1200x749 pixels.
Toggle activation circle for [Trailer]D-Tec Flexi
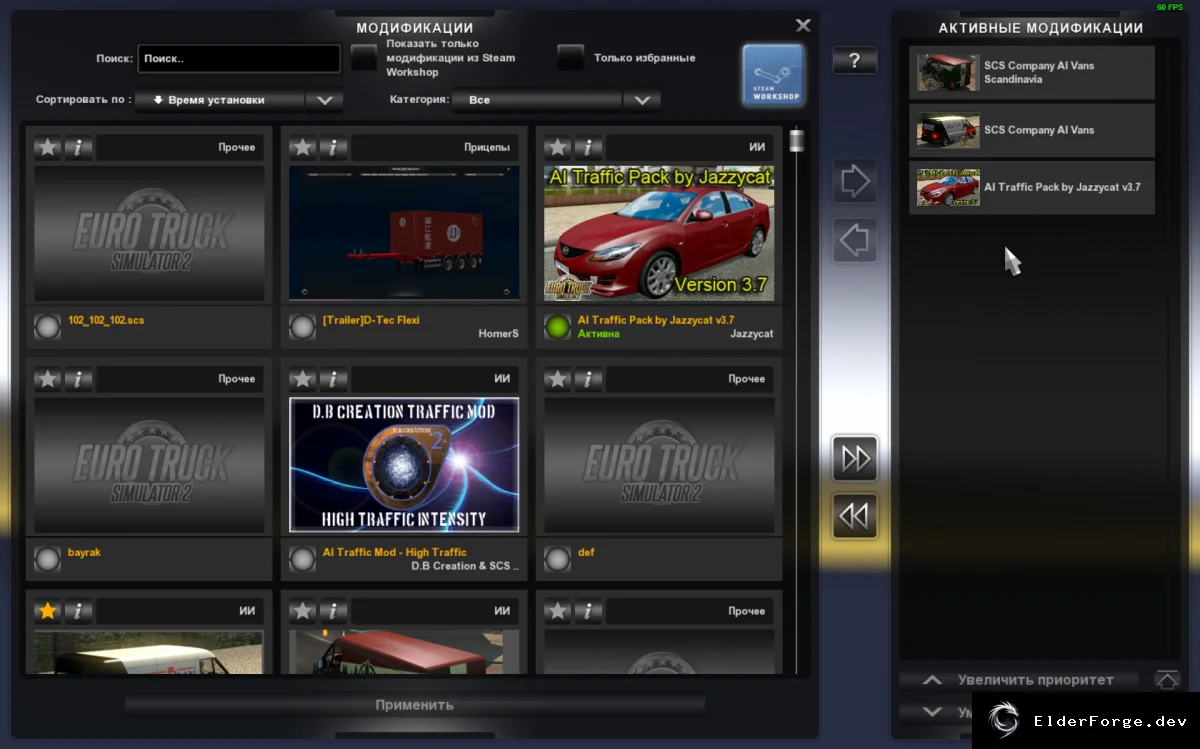coord(302,327)
